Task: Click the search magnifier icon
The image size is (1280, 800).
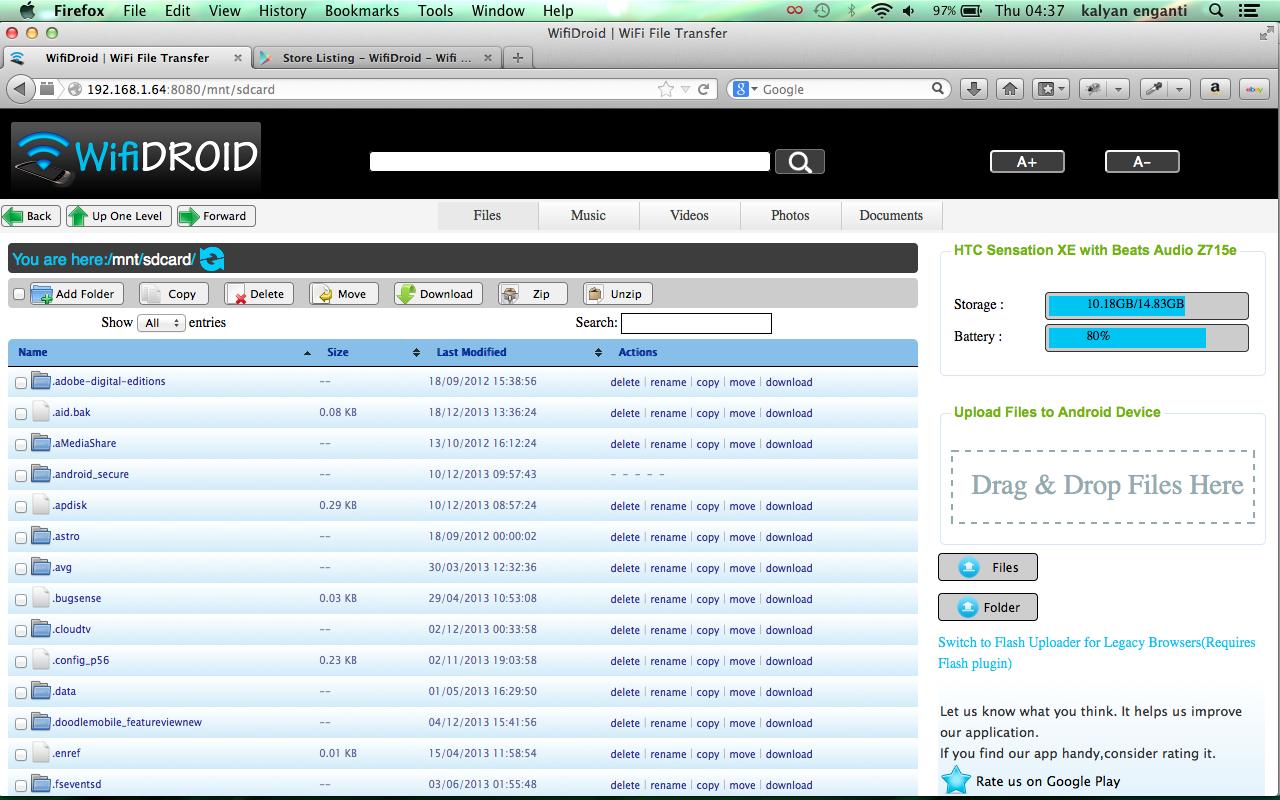Action: (799, 161)
